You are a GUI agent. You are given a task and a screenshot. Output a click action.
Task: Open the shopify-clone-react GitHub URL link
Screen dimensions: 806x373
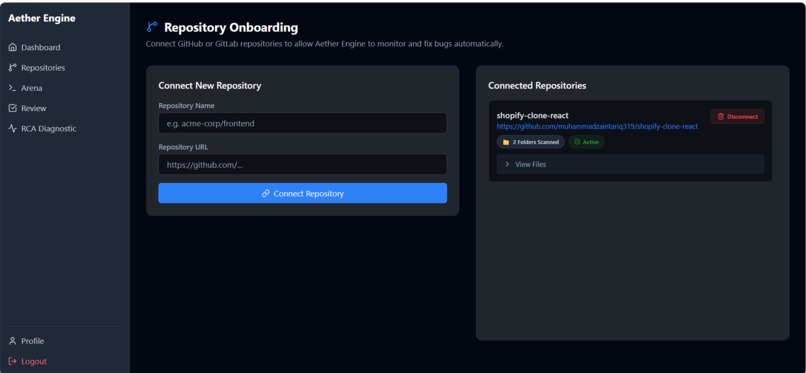click(x=597, y=126)
